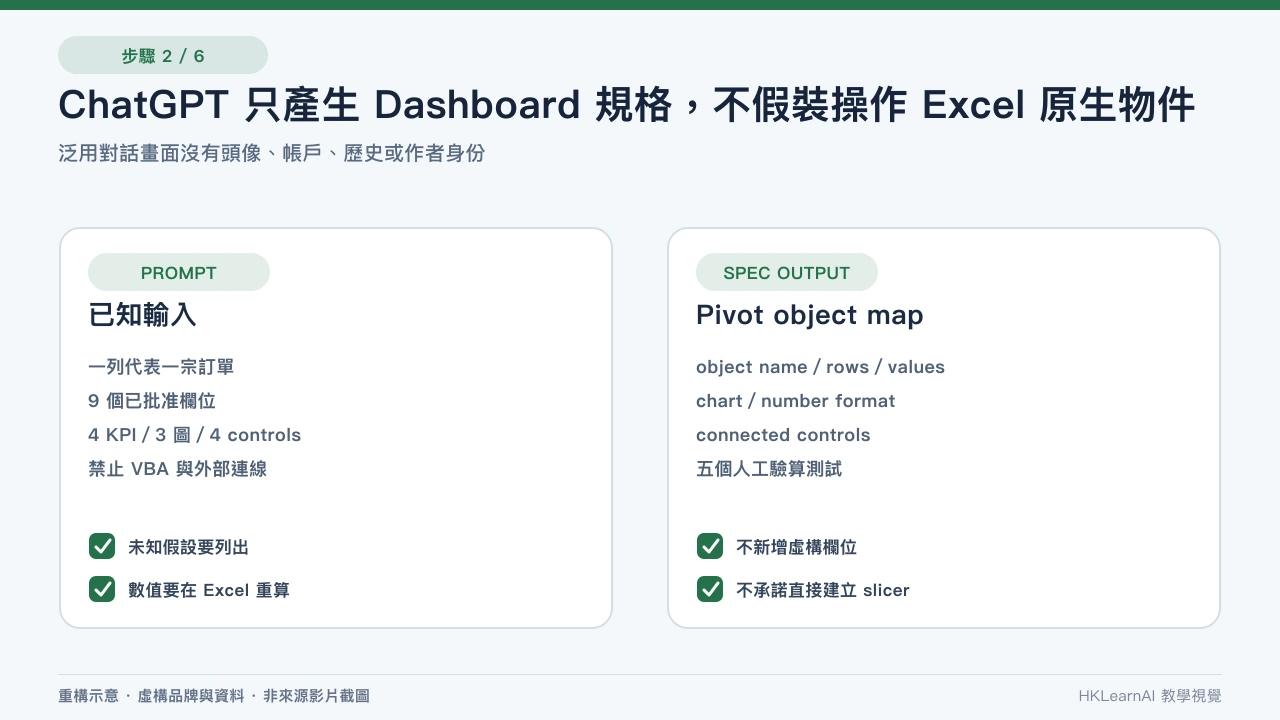Screen dimensions: 1280x720
Task: Click the line chart / number format
Action: (796, 401)
